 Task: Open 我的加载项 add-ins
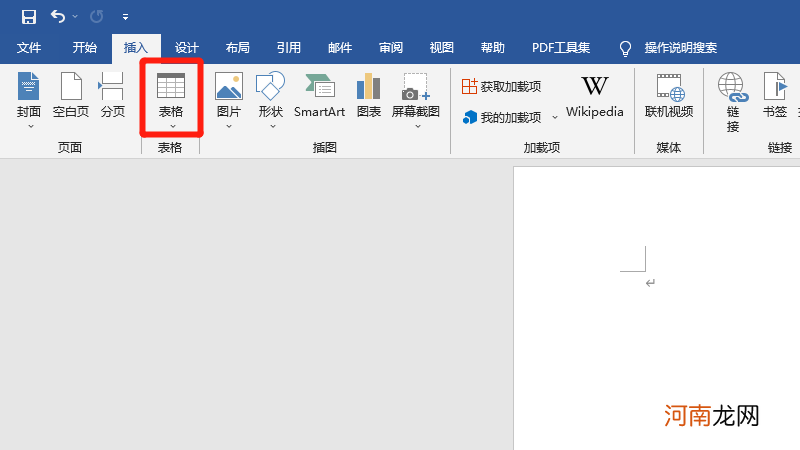point(503,117)
